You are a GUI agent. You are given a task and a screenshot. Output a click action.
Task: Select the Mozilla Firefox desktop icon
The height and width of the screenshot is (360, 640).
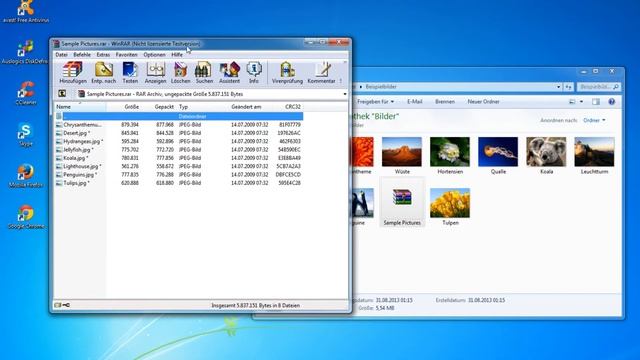pyautogui.click(x=26, y=176)
